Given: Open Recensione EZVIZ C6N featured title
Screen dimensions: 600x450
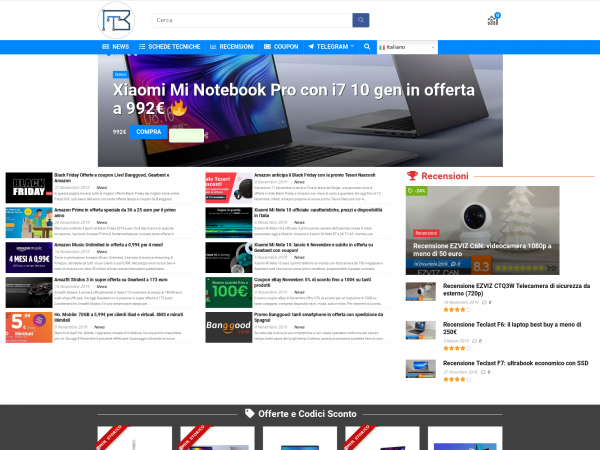Looking at the screenshot, I should (x=482, y=249).
